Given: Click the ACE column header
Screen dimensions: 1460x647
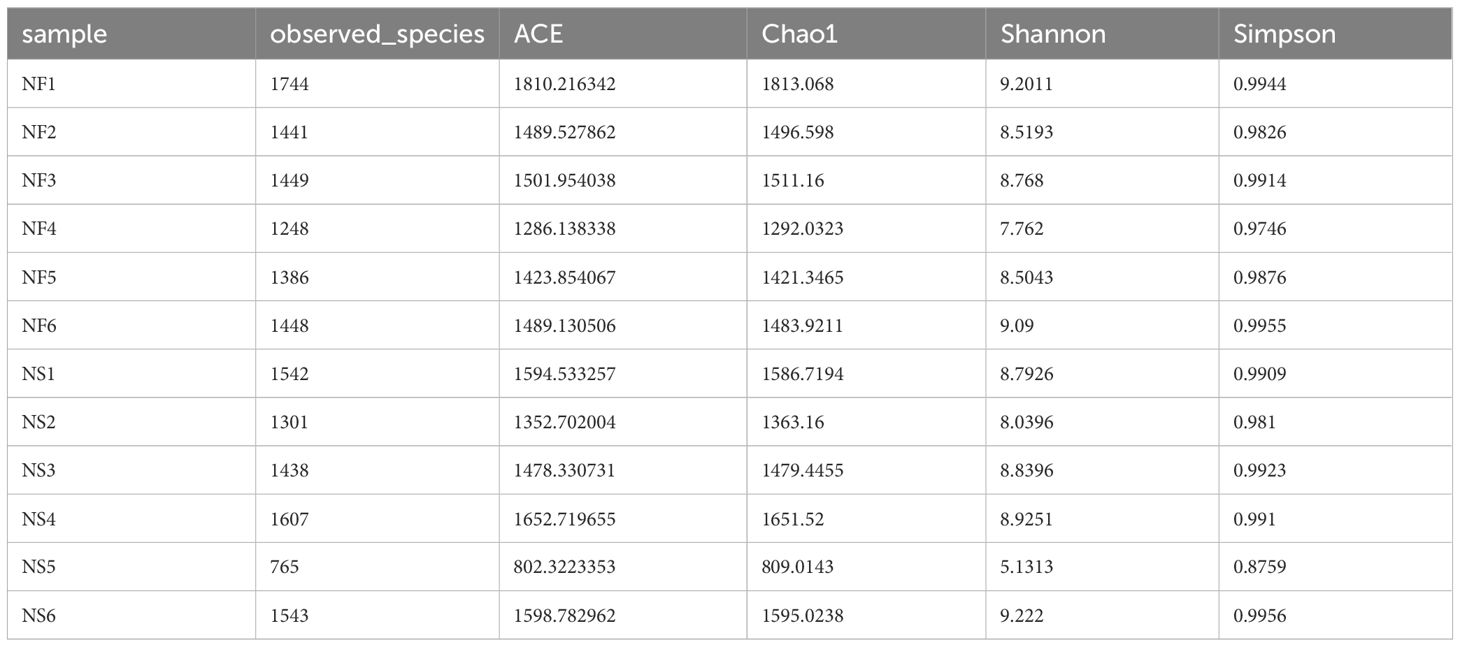Looking at the screenshot, I should [538, 34].
